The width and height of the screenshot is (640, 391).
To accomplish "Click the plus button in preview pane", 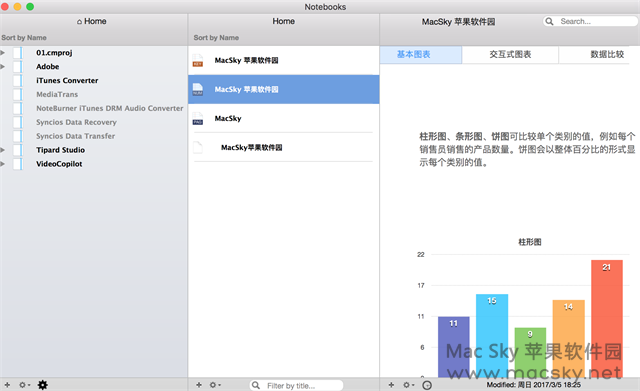I will pos(391,385).
